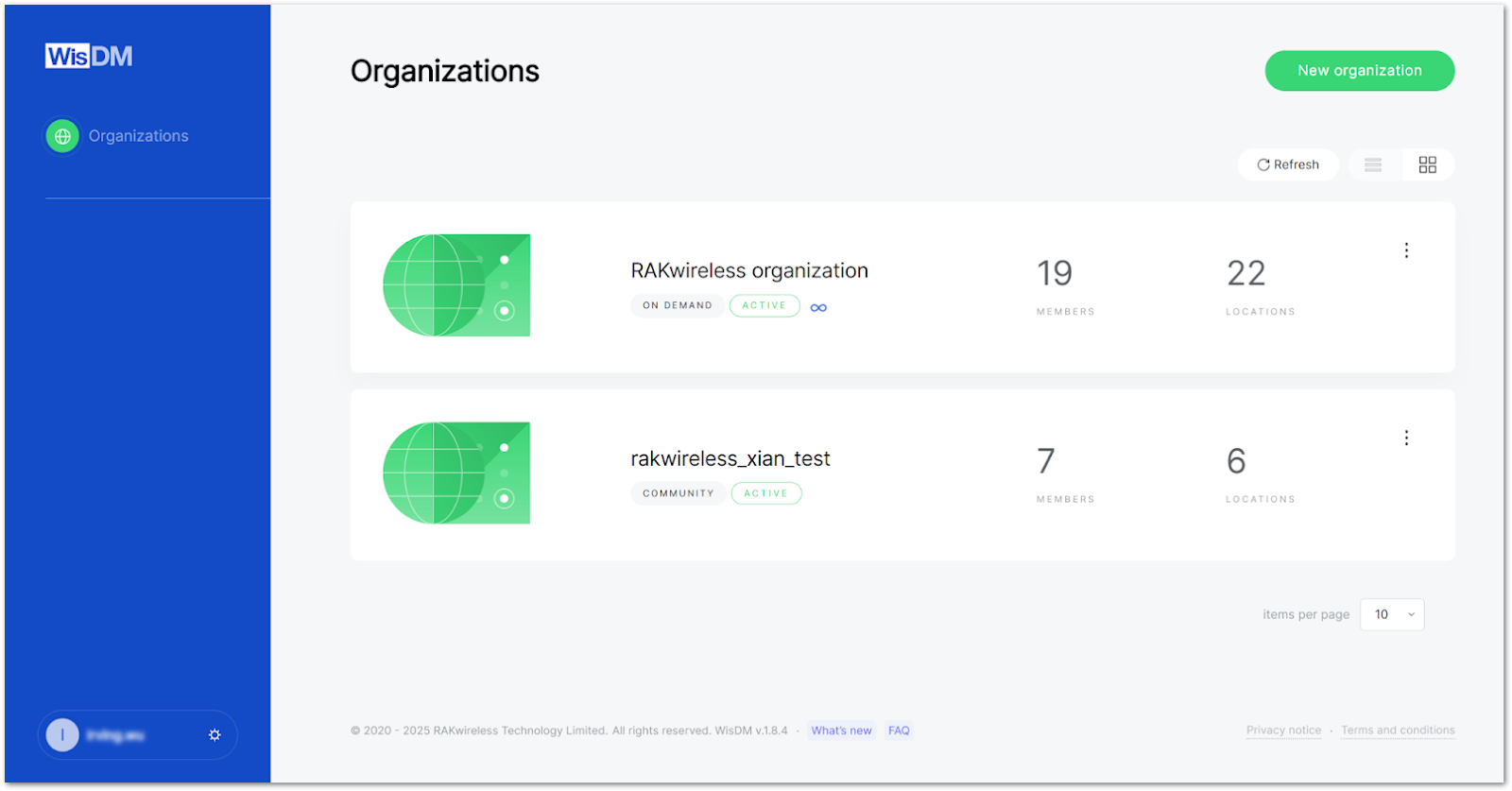The image size is (1512, 791).
Task: Open the What's new link
Action: 841,731
